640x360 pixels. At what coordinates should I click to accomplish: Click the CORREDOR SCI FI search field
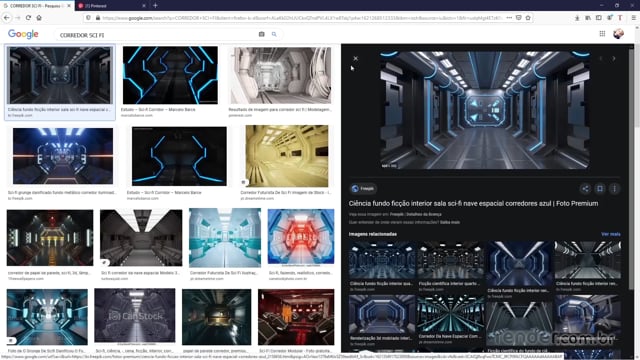(x=157, y=35)
